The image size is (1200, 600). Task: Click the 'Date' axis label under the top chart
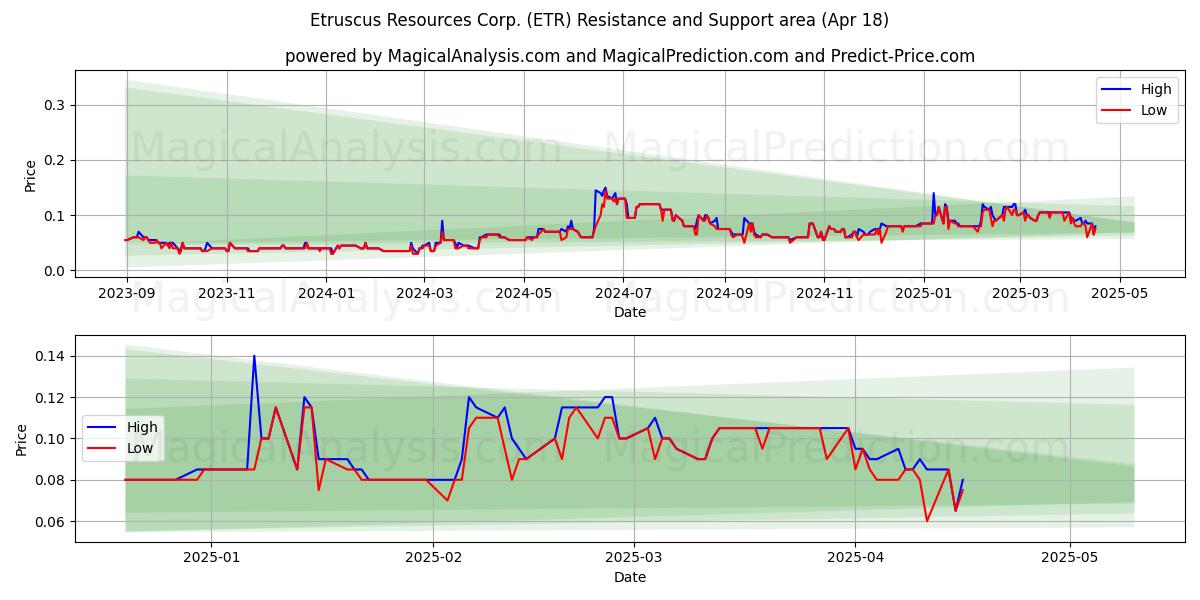630,313
